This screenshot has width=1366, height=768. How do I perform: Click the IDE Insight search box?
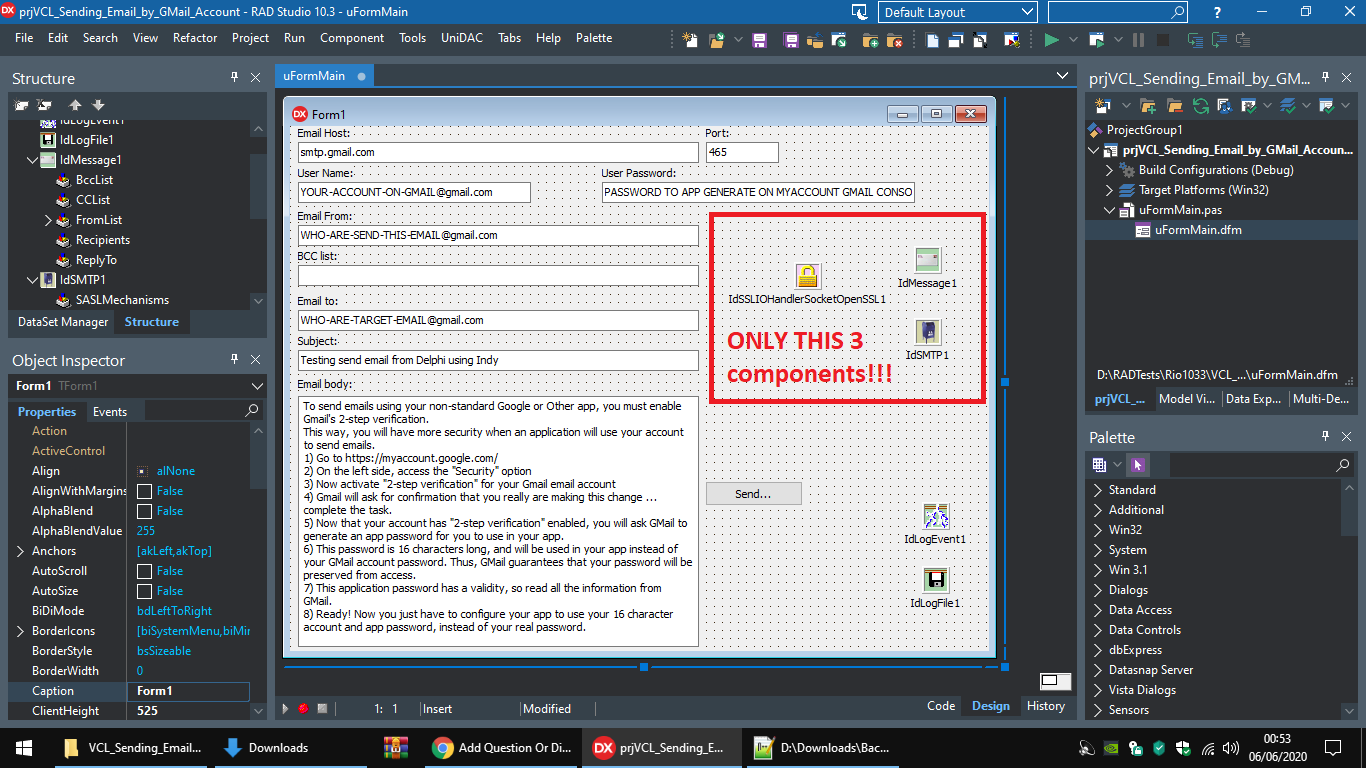pos(1118,12)
